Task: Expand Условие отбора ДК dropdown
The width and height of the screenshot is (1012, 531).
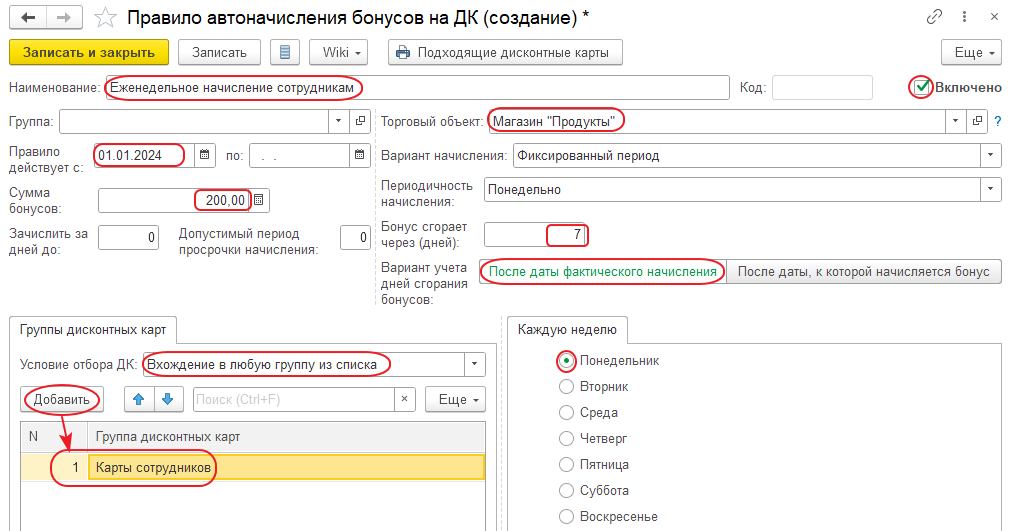Action: pyautogui.click(x=475, y=365)
